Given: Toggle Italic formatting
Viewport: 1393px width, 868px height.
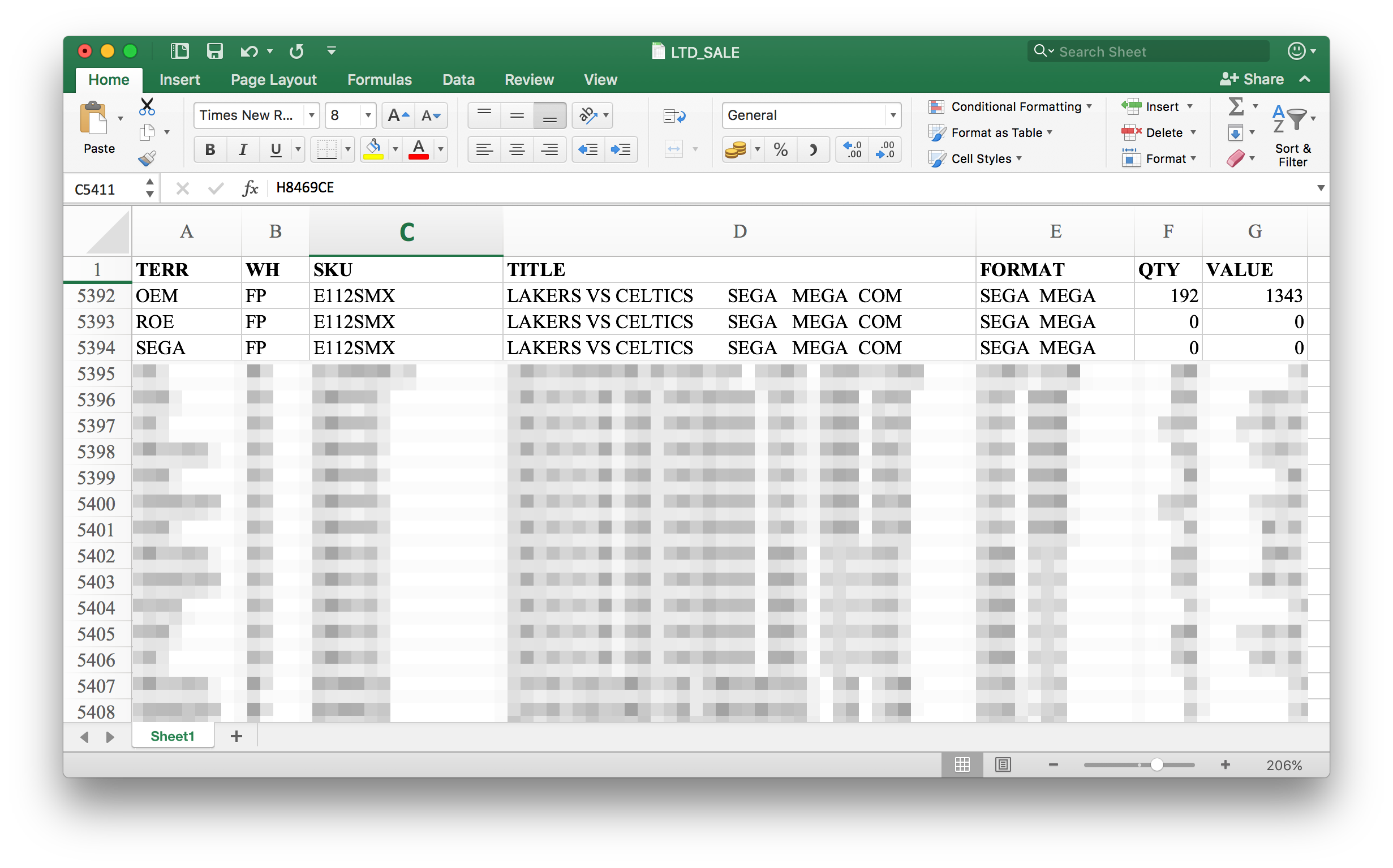Looking at the screenshot, I should click(x=243, y=150).
